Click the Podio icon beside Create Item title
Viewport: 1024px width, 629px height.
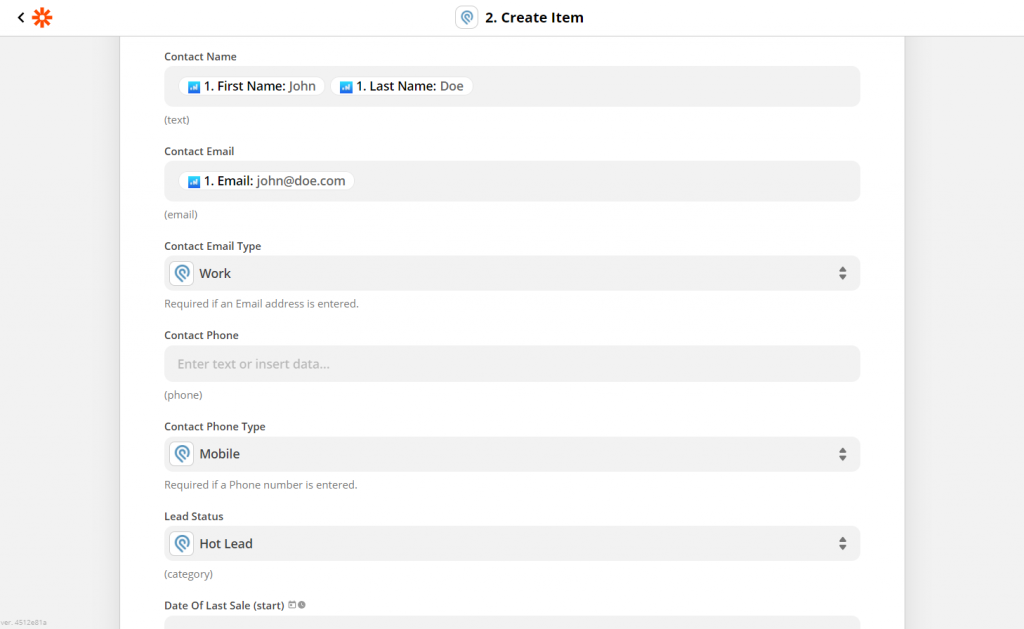466,18
